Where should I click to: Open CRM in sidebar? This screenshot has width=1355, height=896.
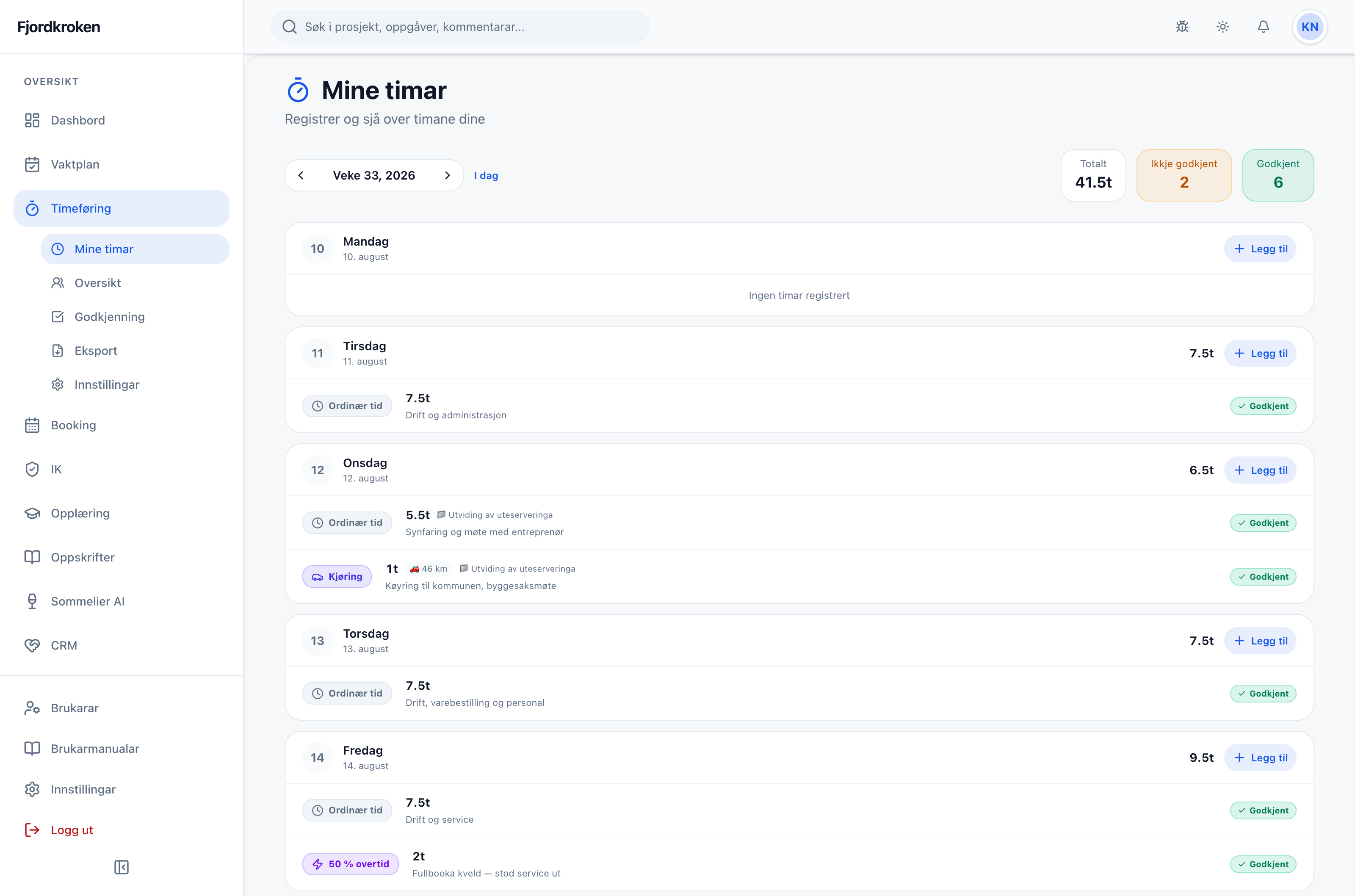pos(122,645)
